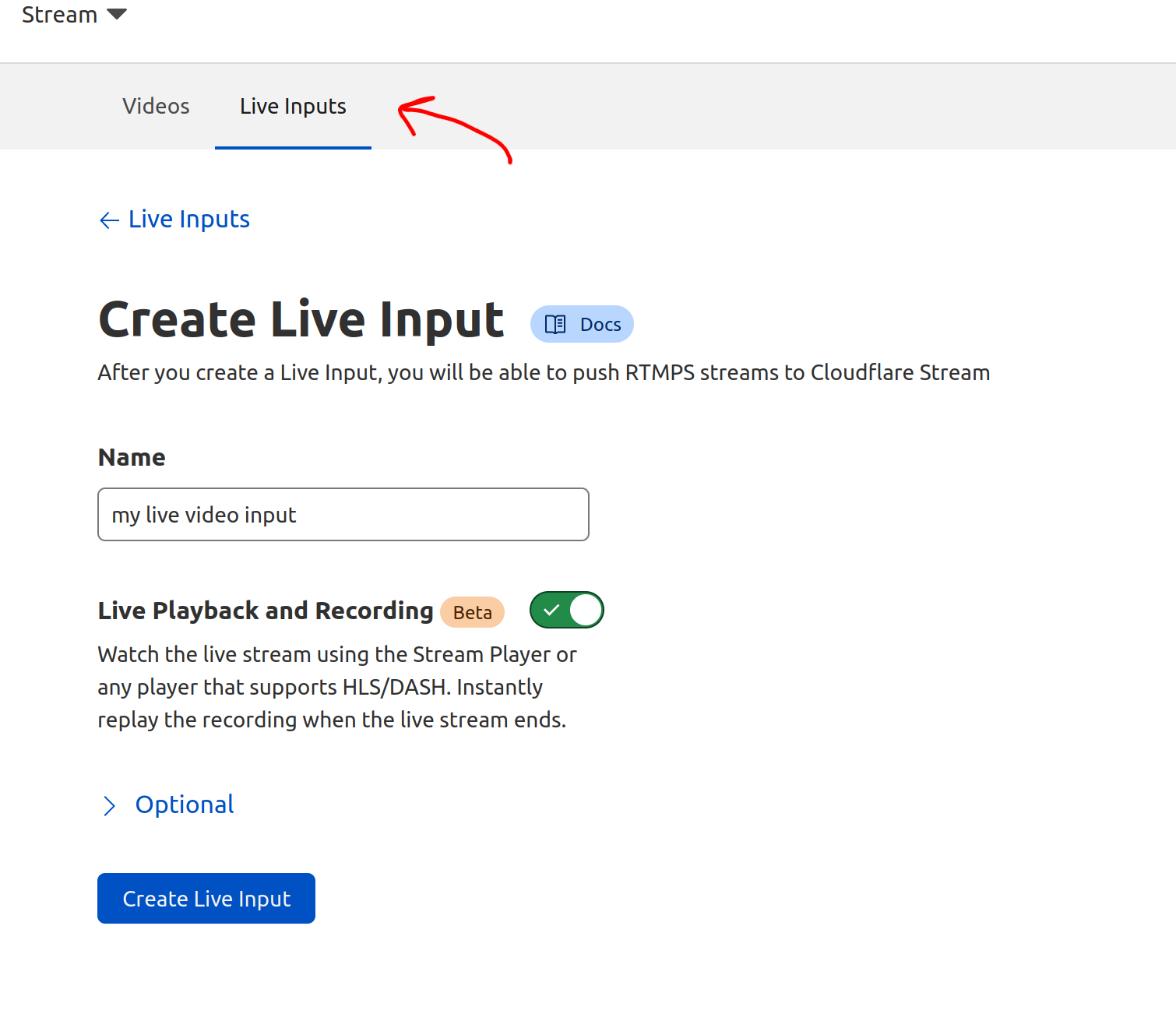1176x1028 pixels.
Task: Switch to the Videos tab
Action: point(156,106)
